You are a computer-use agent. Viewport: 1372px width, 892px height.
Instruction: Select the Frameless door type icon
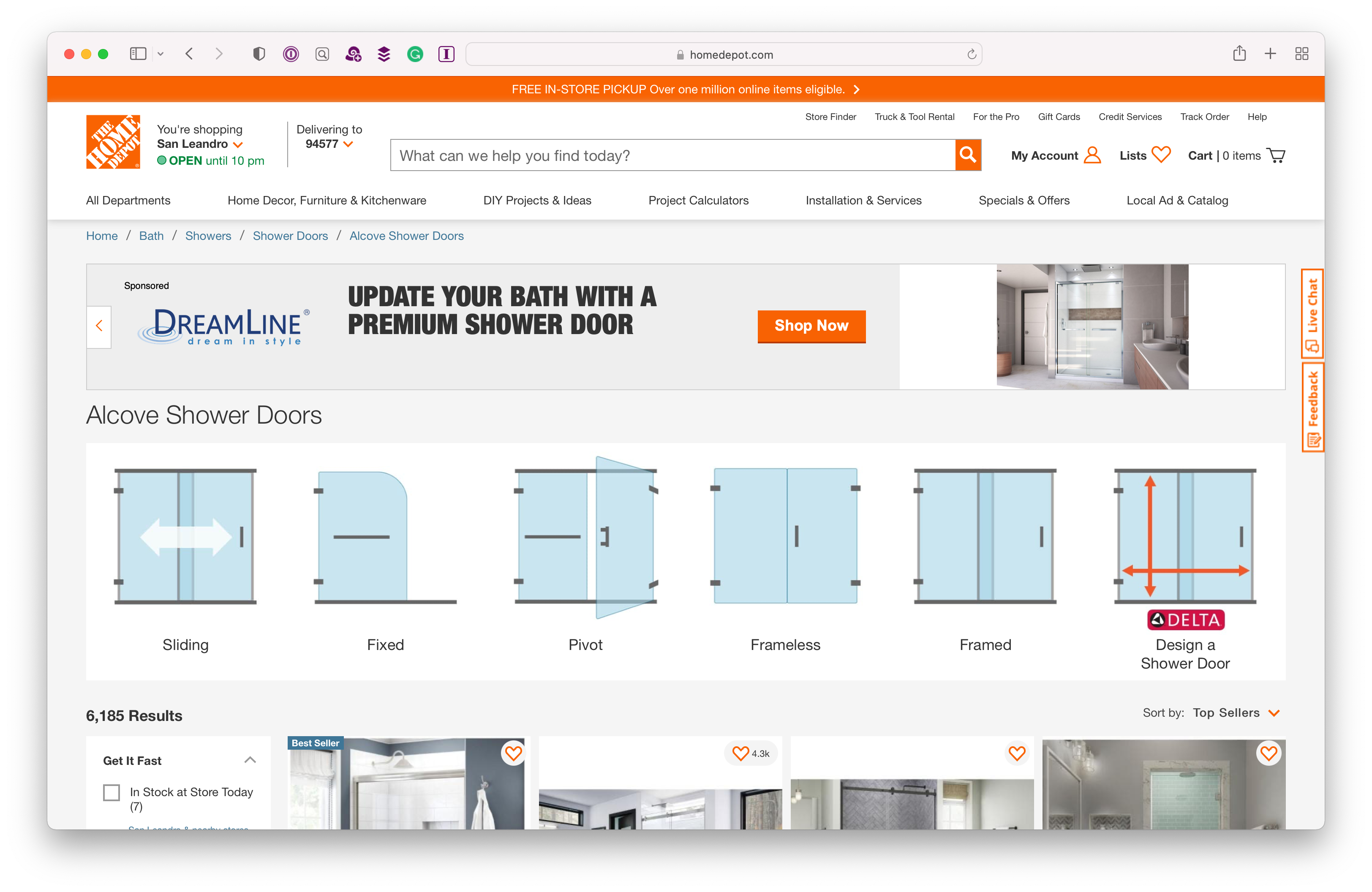pos(785,536)
